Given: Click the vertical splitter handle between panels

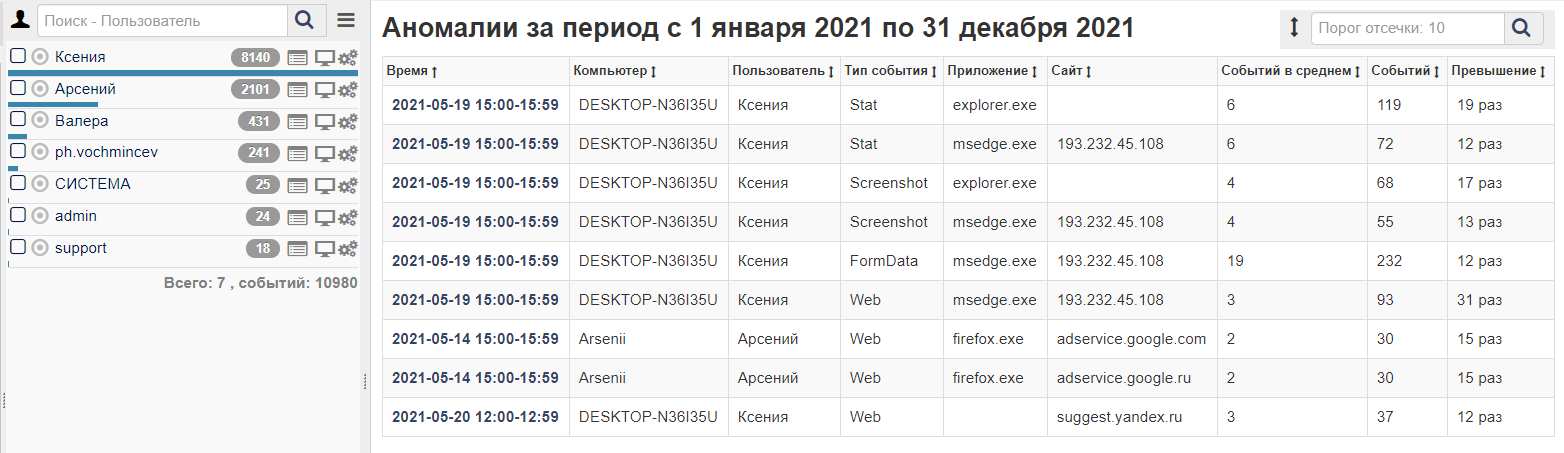Looking at the screenshot, I should (365, 380).
